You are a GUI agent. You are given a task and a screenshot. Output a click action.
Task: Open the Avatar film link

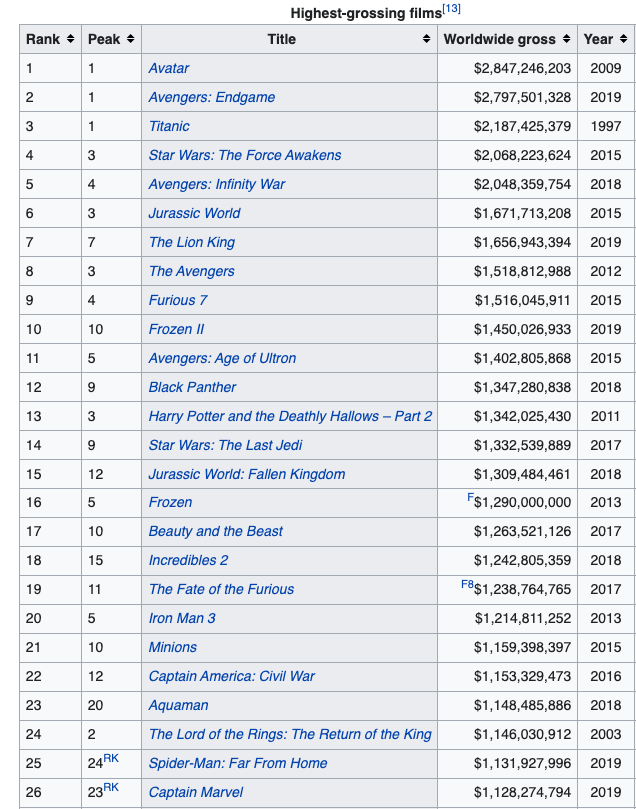(169, 68)
